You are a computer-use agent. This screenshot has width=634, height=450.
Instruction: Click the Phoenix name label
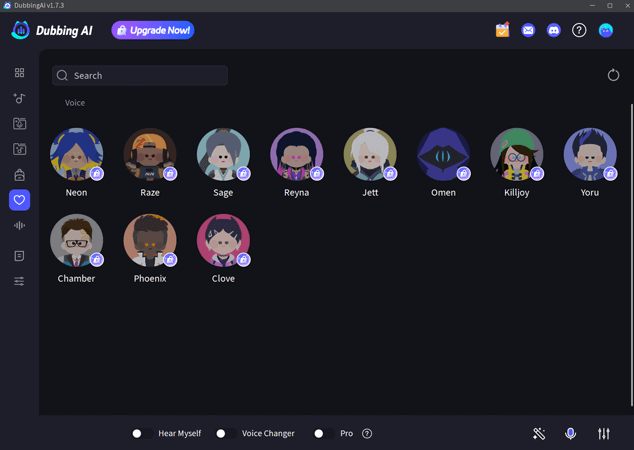click(150, 279)
